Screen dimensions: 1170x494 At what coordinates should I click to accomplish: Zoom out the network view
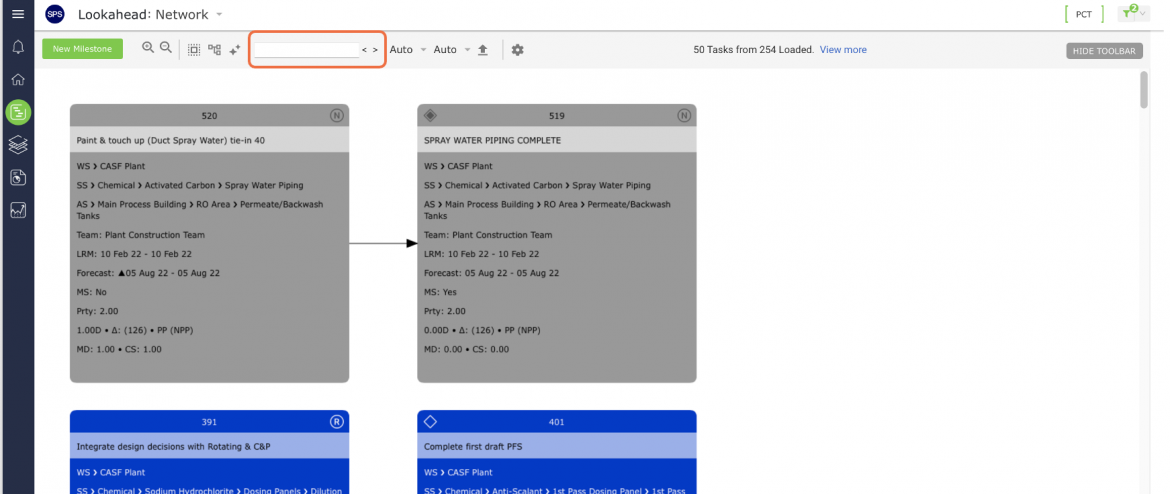(166, 49)
